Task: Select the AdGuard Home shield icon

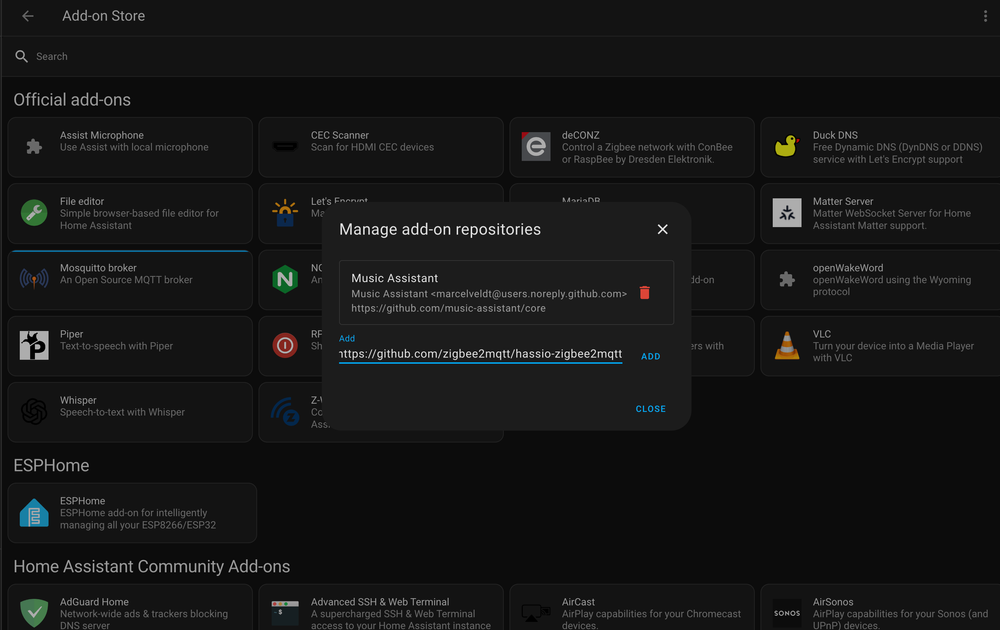Action: tap(34, 613)
